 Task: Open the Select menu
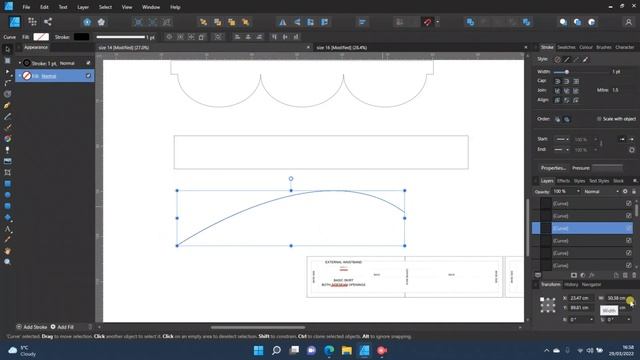click(x=105, y=7)
